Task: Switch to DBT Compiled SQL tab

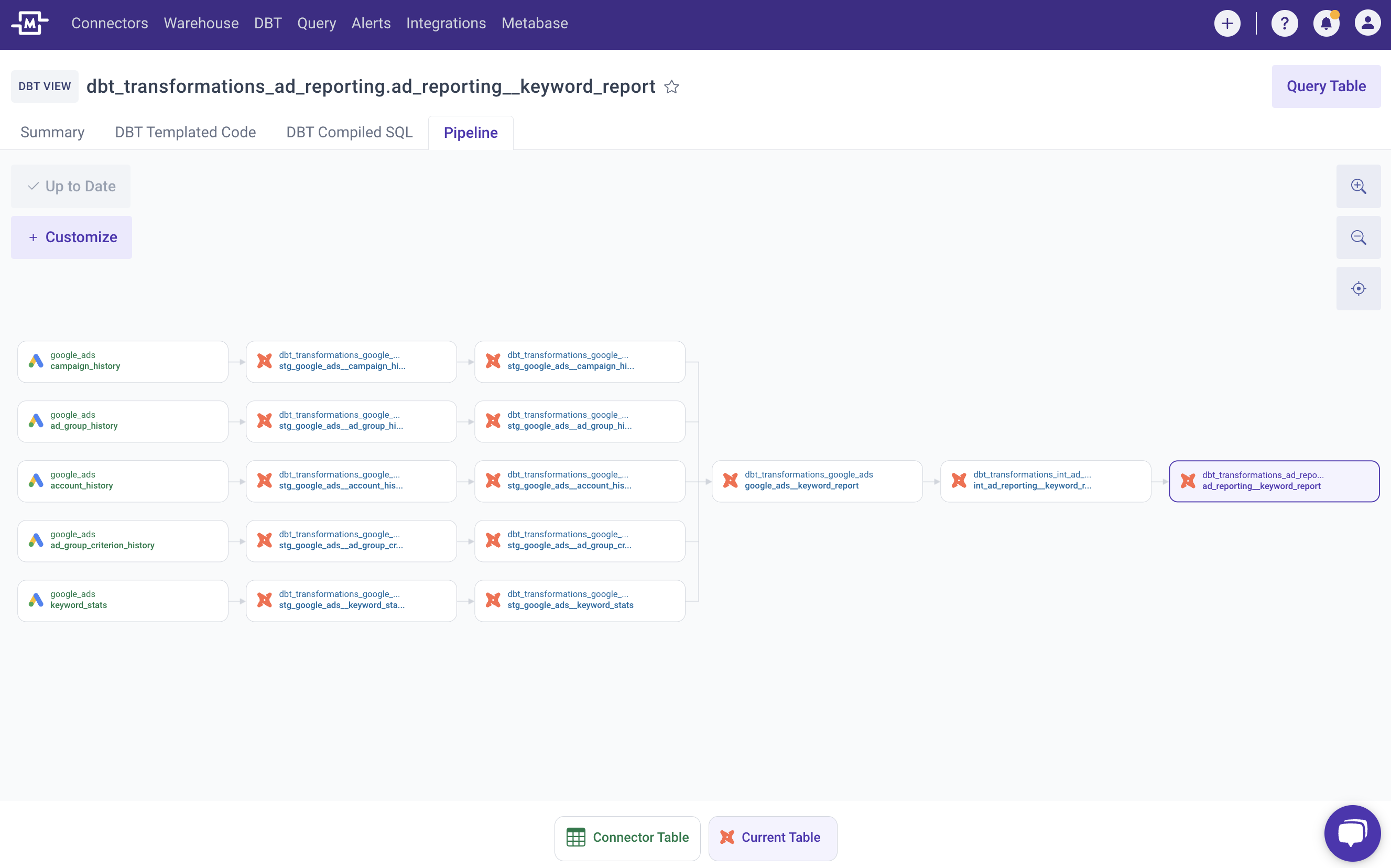Action: (x=349, y=132)
